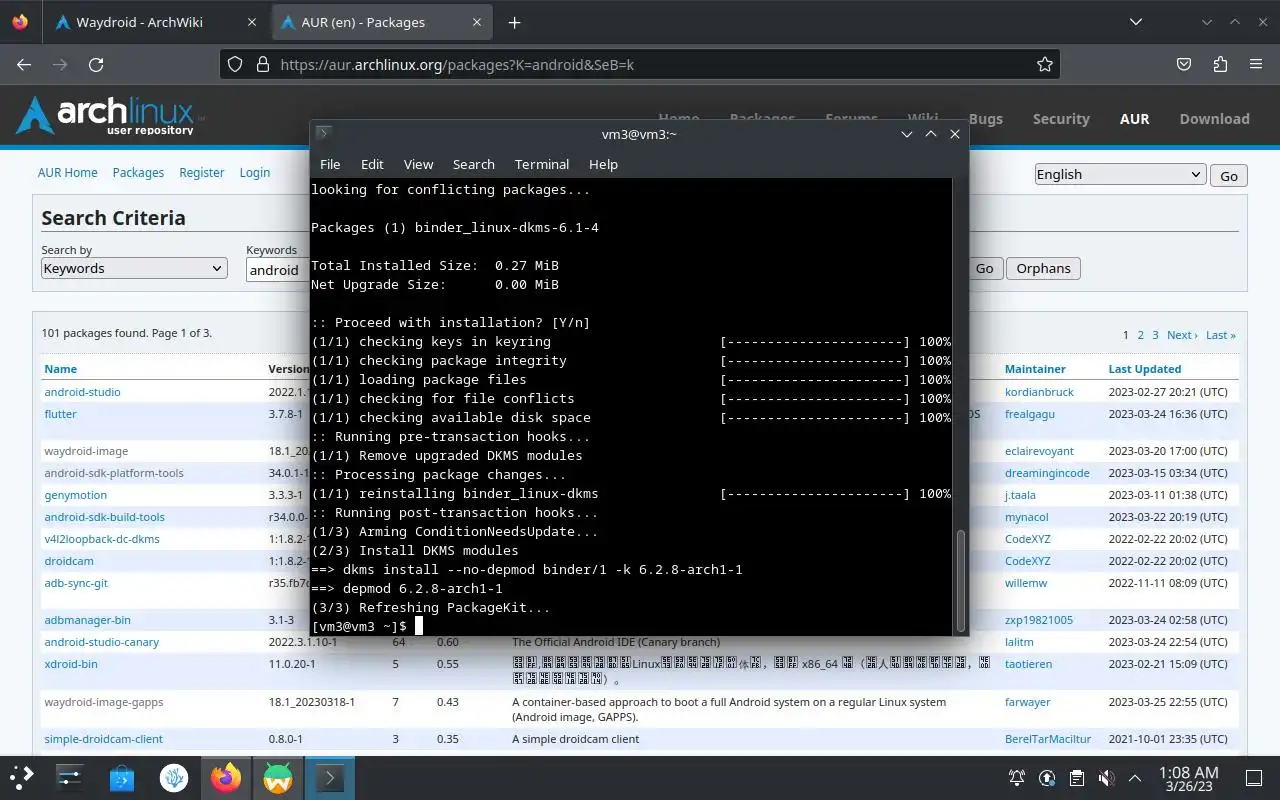Click Go button beside Orphans
The height and width of the screenshot is (800, 1280).
pyautogui.click(x=985, y=268)
